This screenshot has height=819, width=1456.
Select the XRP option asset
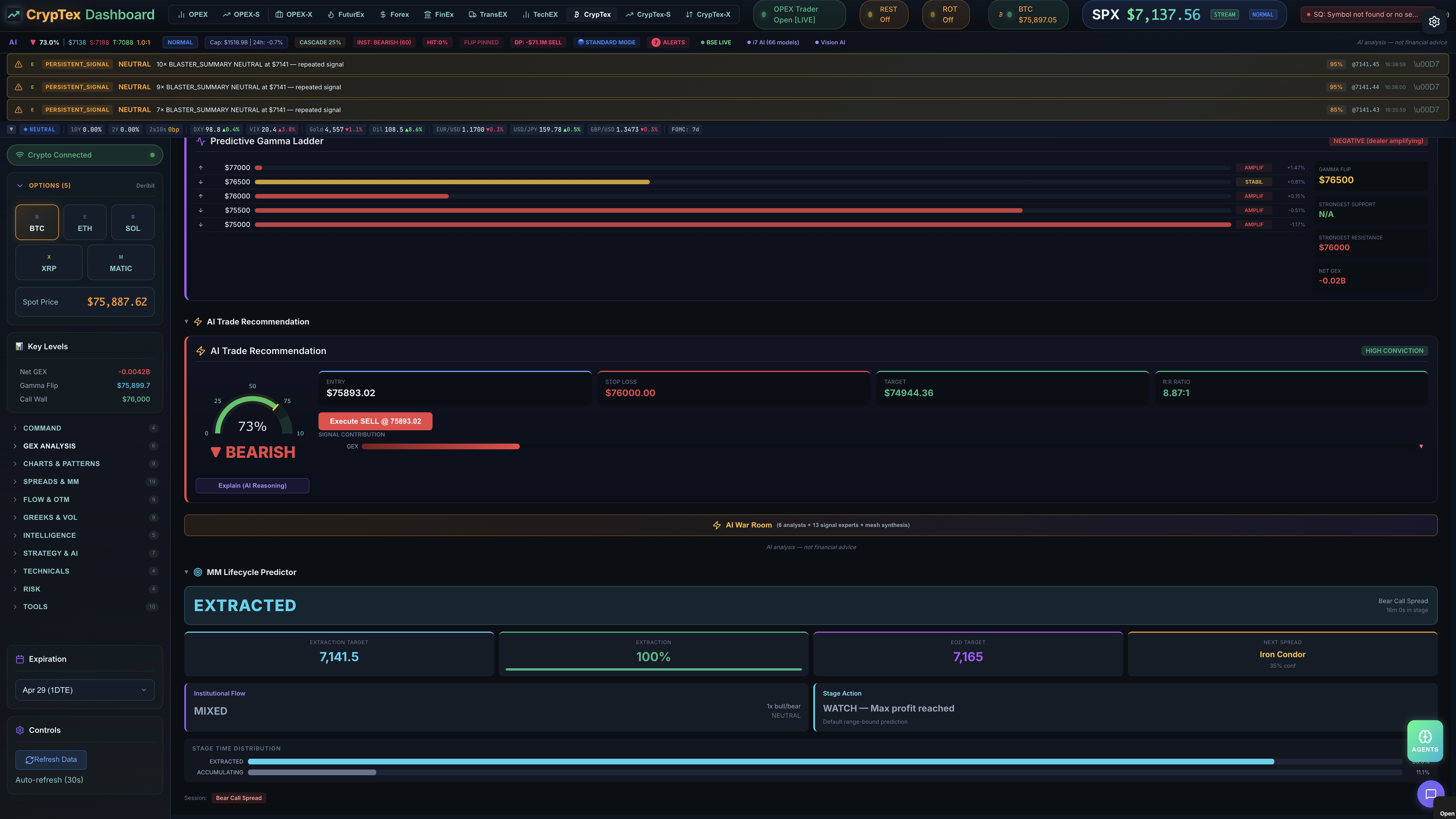(49, 262)
